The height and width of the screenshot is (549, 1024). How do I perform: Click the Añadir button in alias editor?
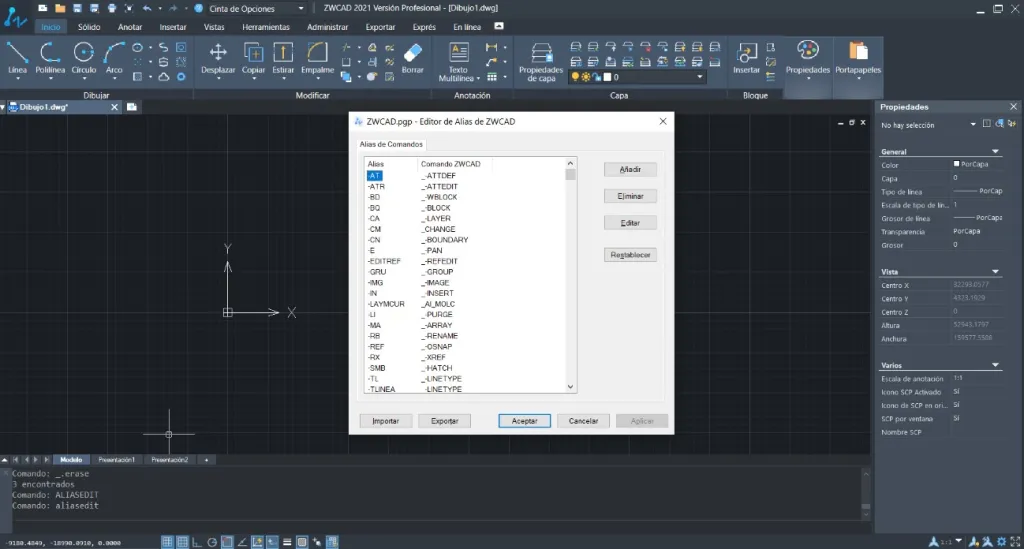[631, 170]
